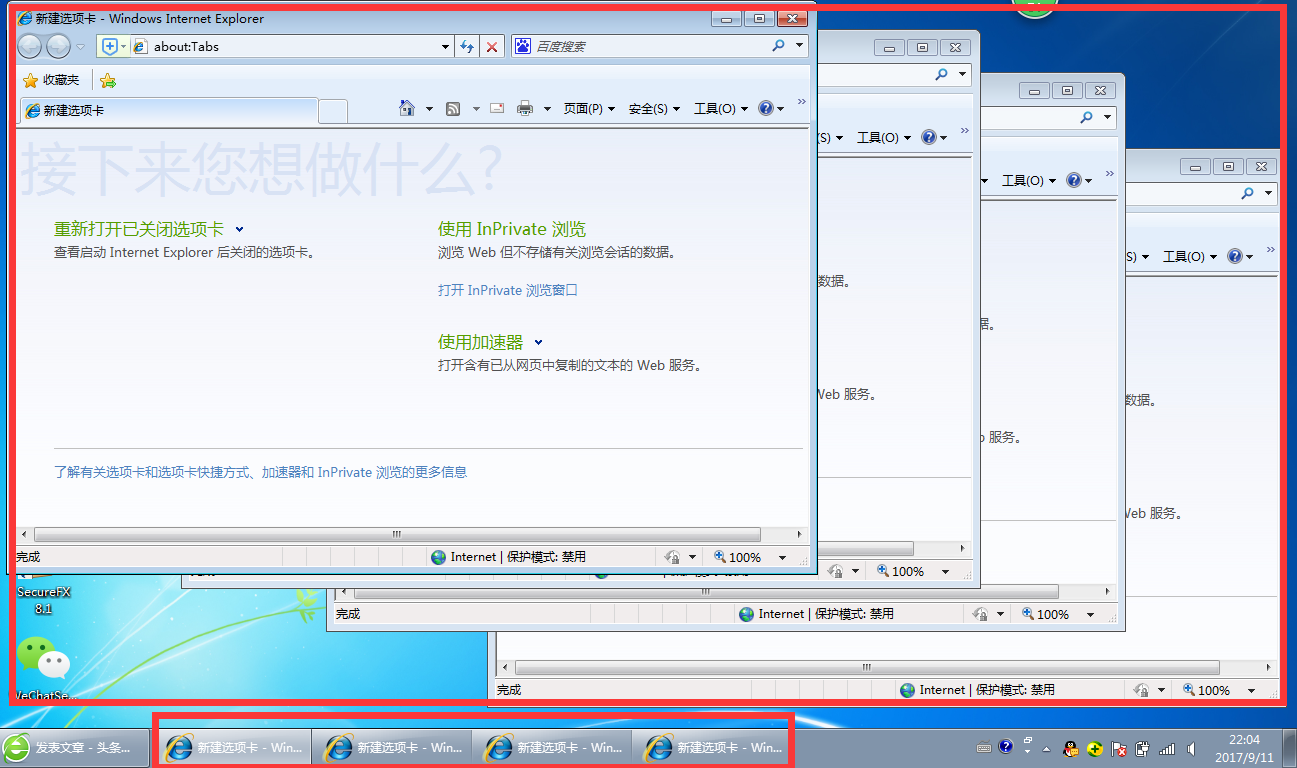
Task: Click the Read Mail envelope icon
Action: coord(497,108)
